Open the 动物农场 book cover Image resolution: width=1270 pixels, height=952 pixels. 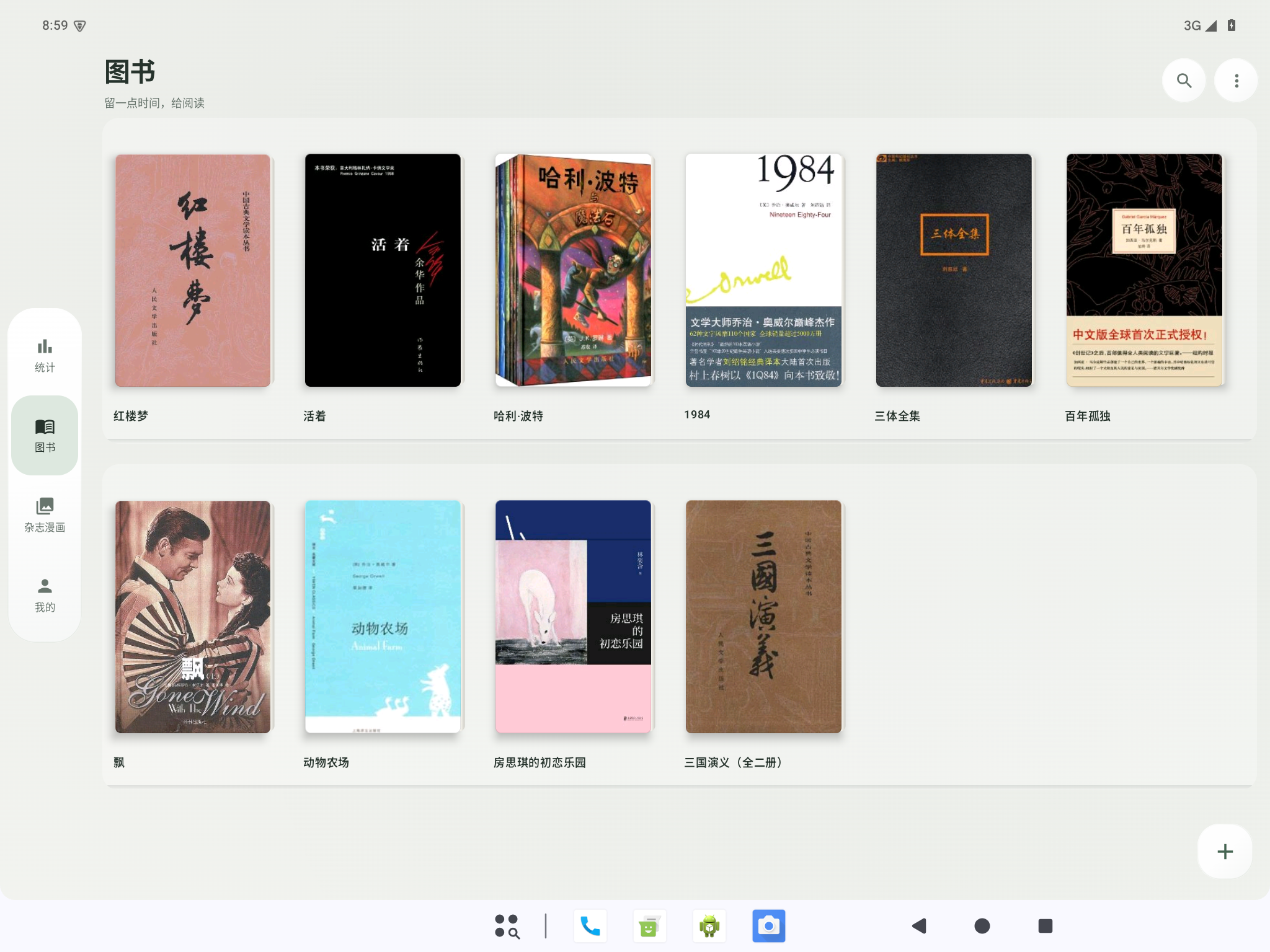[x=383, y=617]
